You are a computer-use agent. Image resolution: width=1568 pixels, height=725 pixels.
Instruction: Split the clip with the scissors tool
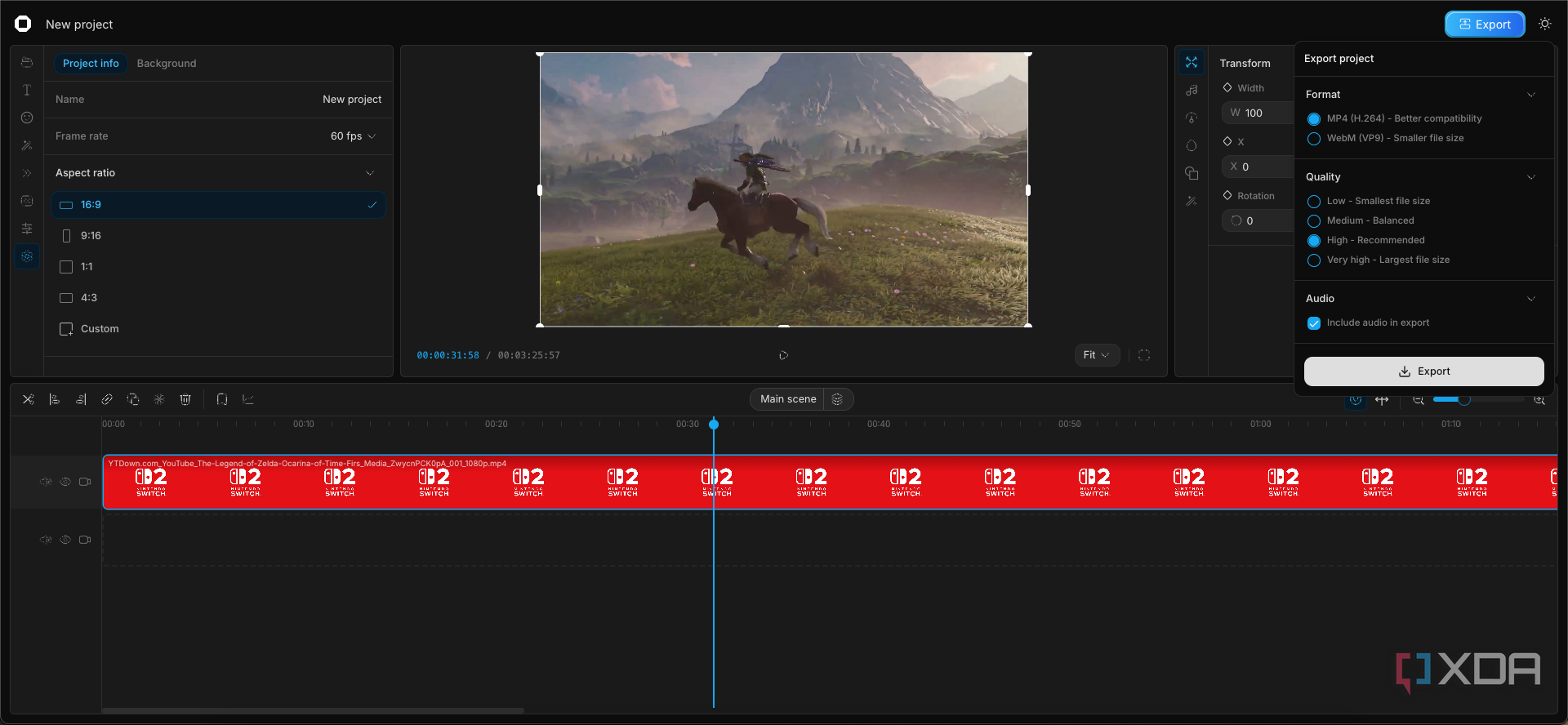point(29,399)
